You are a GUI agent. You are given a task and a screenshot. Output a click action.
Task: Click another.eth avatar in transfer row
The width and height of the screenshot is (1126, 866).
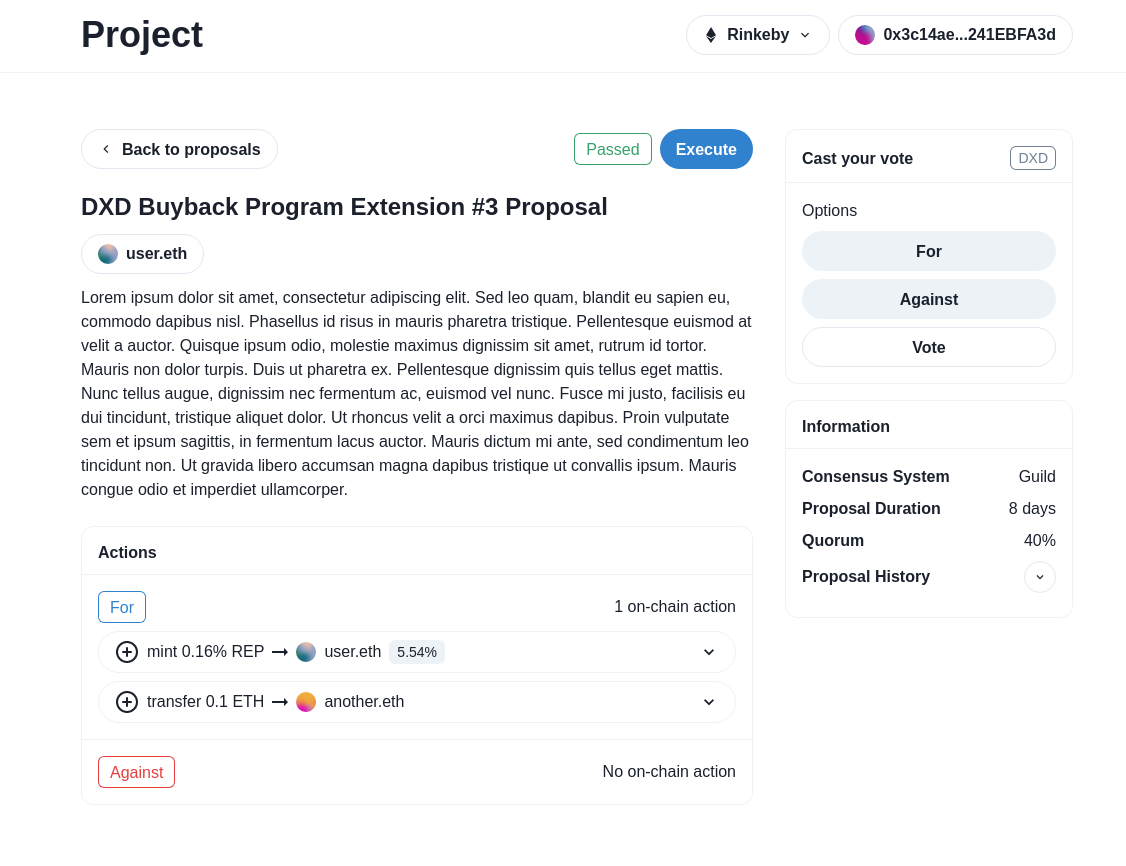pos(306,702)
